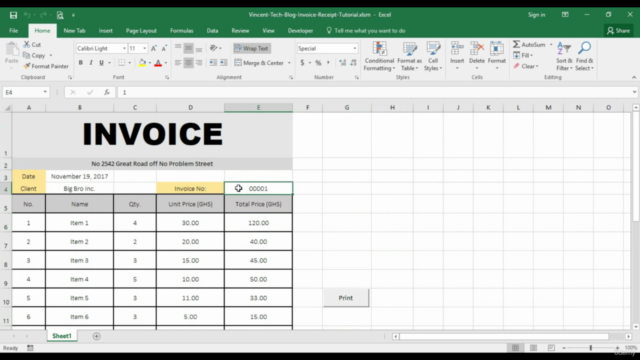640x360 pixels.
Task: Click the Insert Function fx icon
Action: (x=107, y=92)
